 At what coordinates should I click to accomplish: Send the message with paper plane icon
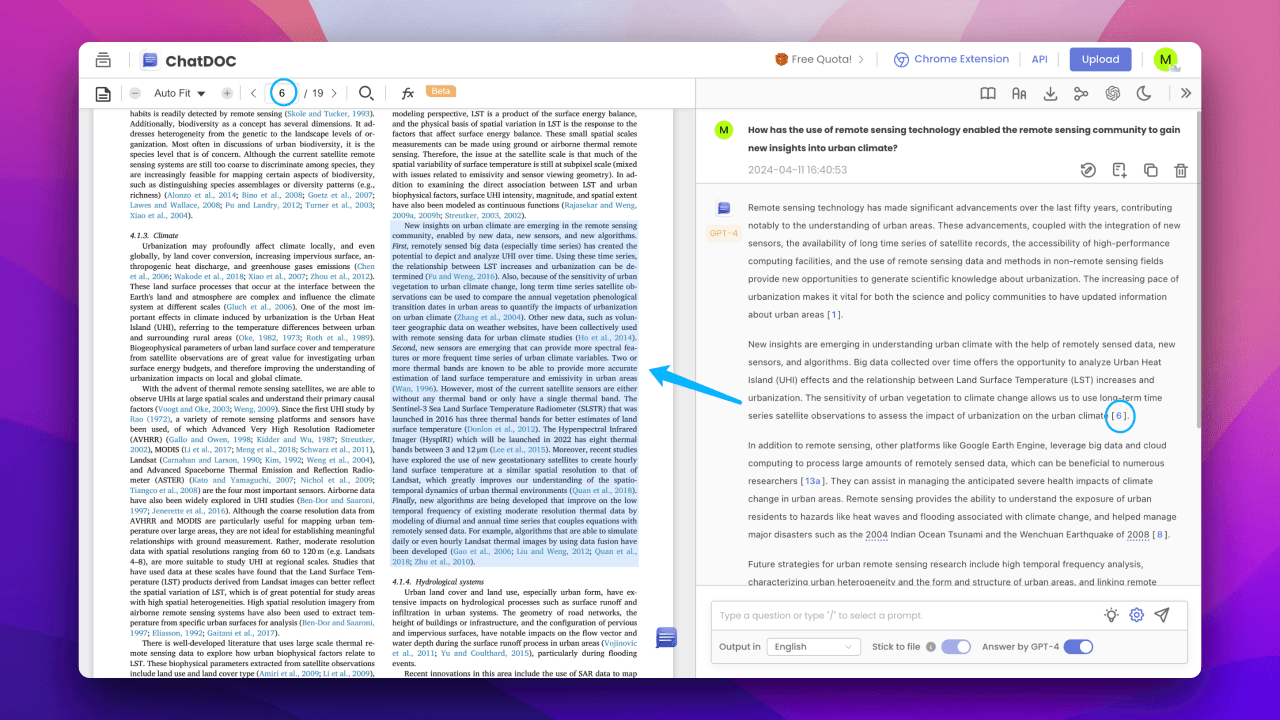coord(1161,615)
